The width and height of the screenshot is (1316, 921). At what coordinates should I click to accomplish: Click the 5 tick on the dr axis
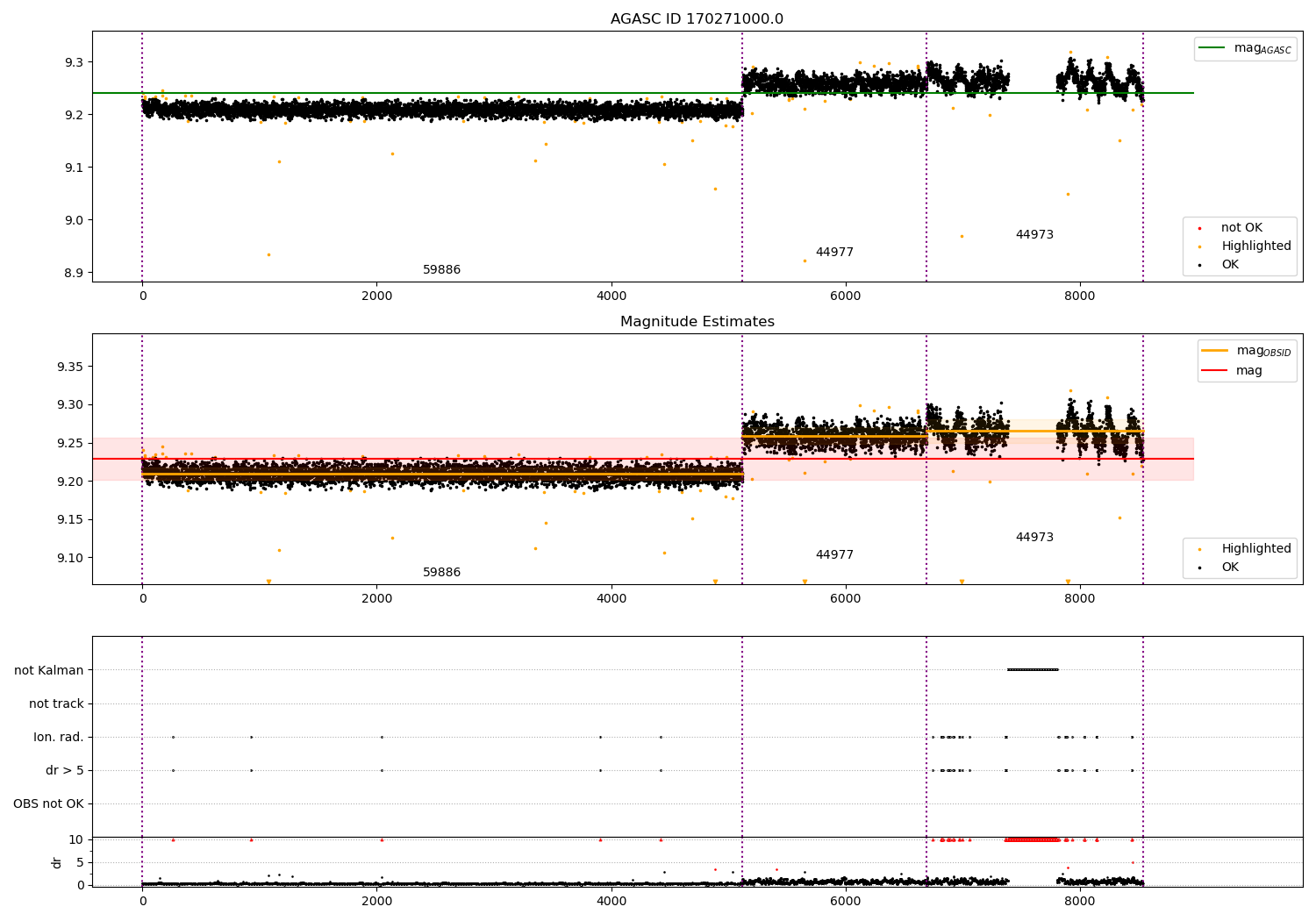[80, 863]
